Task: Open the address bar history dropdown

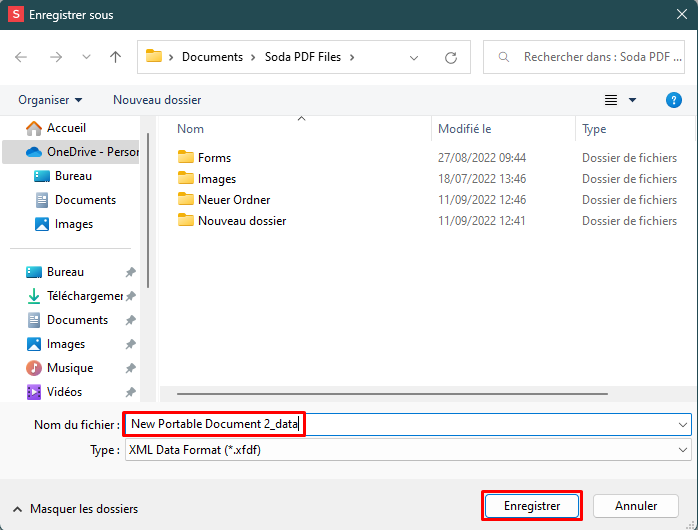Action: [414, 58]
